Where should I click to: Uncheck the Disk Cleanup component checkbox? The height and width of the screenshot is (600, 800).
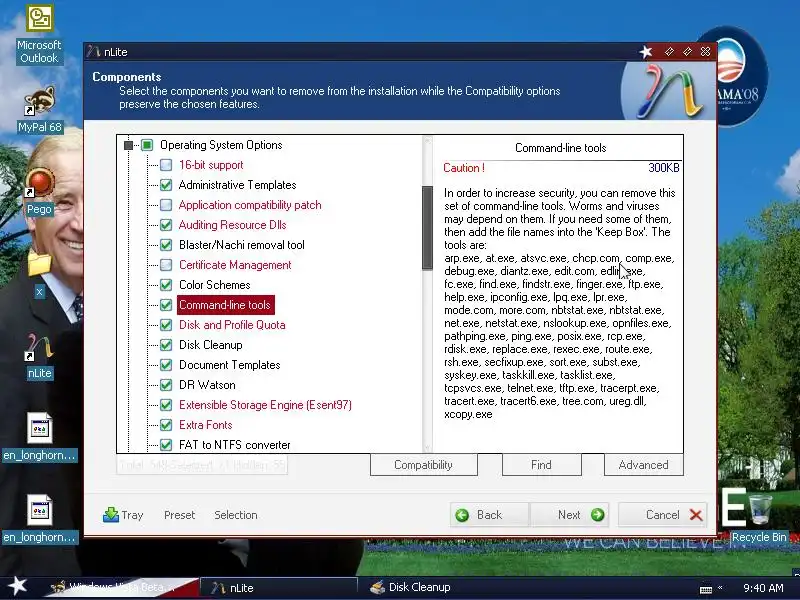pos(166,345)
